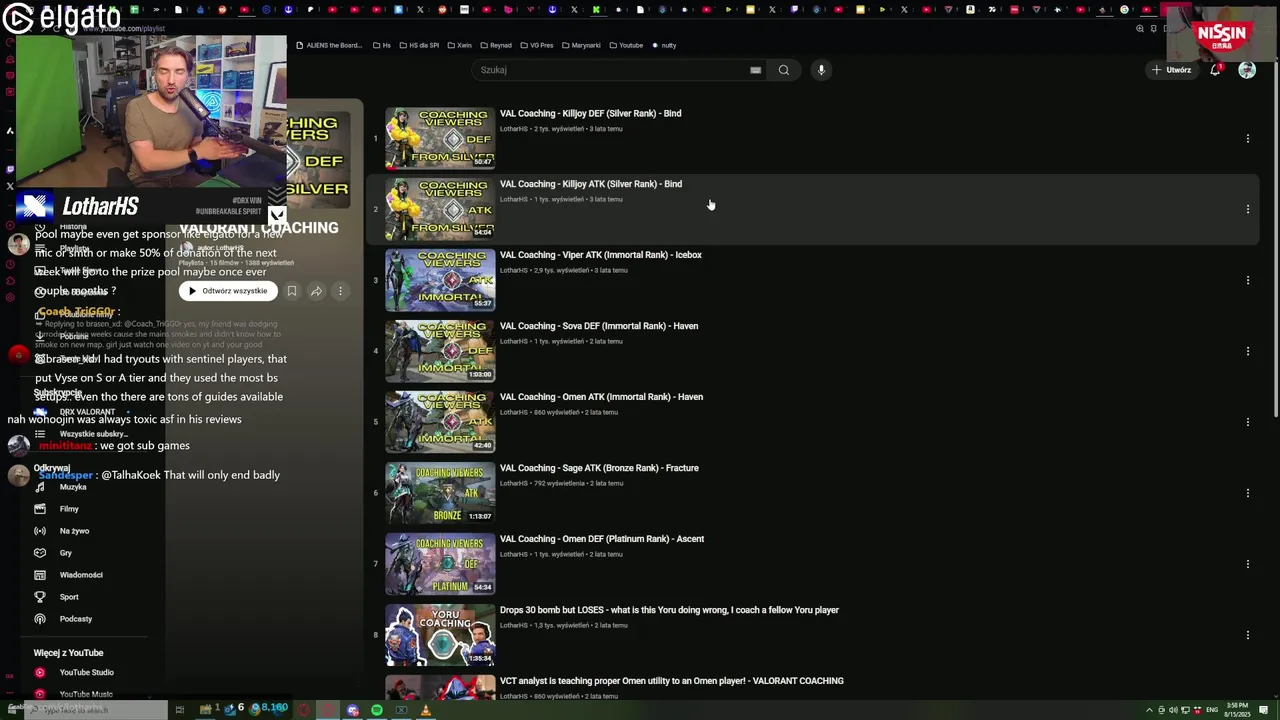Open 'ALIENS the Board...' bookmark

pyautogui.click(x=329, y=45)
